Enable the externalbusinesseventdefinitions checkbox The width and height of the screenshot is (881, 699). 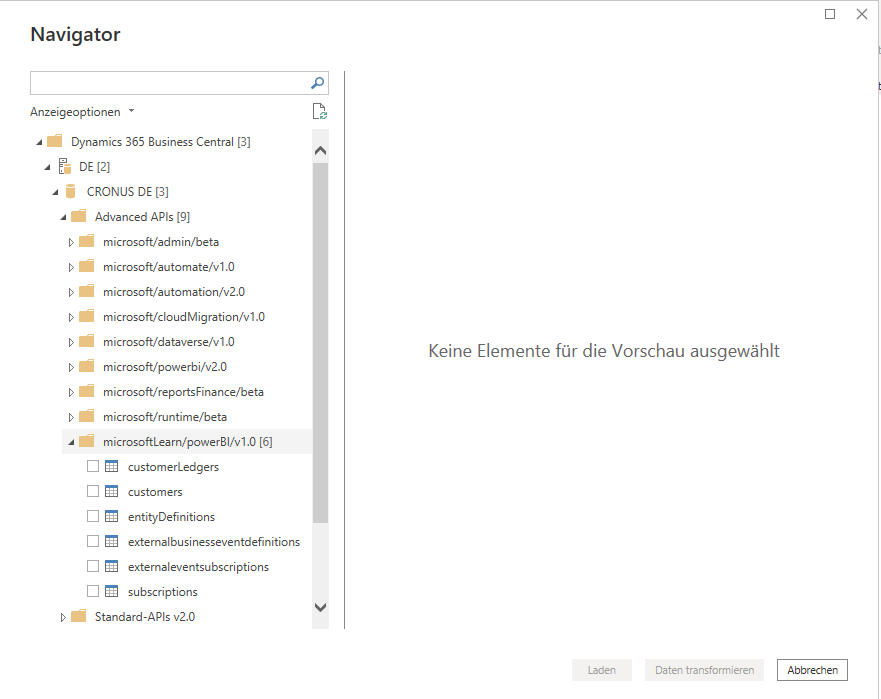click(93, 541)
